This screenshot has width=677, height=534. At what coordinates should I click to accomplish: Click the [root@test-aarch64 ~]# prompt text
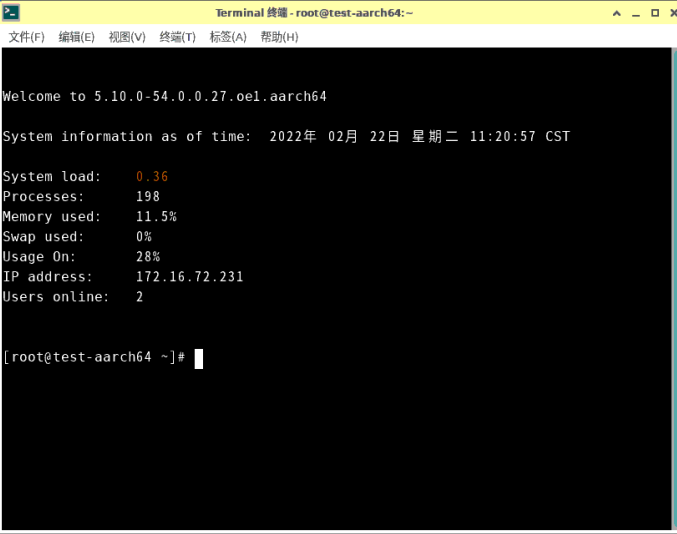(94, 358)
